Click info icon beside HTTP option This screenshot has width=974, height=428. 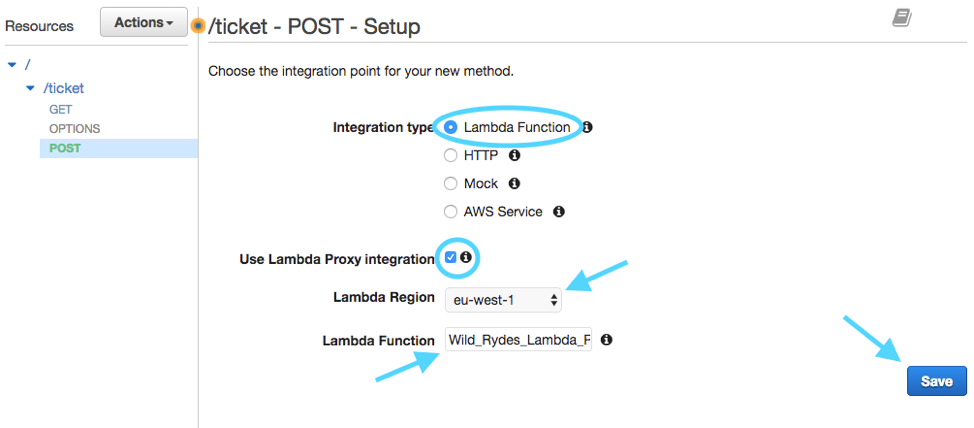tap(514, 155)
